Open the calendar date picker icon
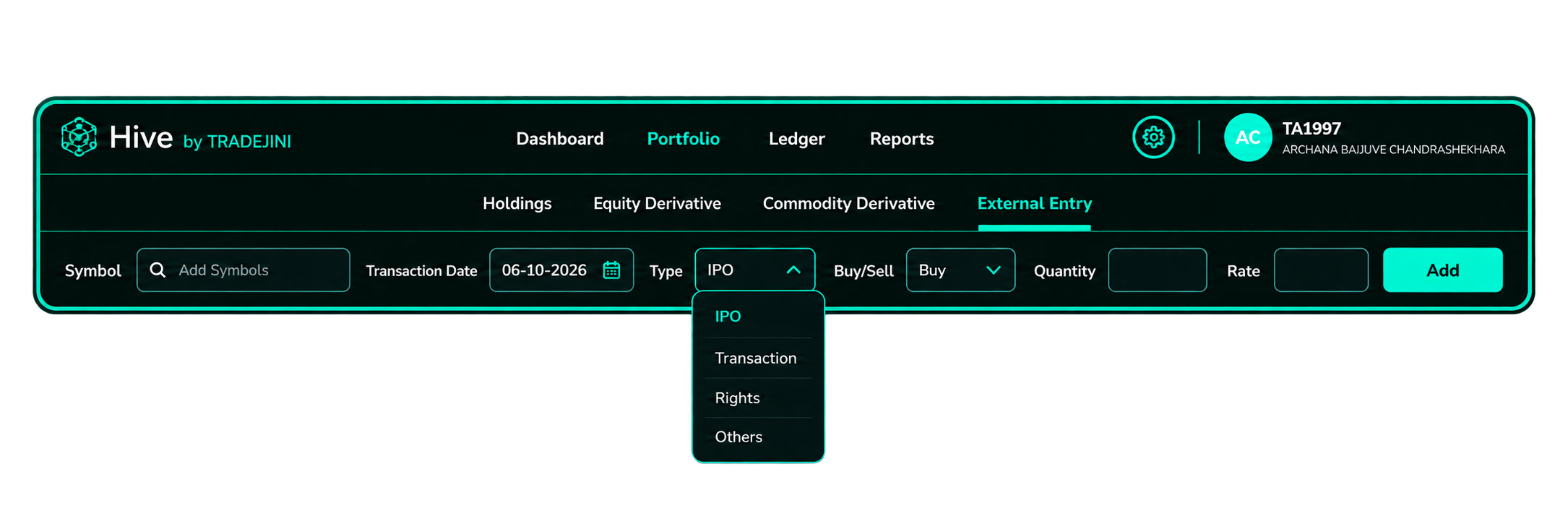The height and width of the screenshot is (524, 1568). coord(611,270)
